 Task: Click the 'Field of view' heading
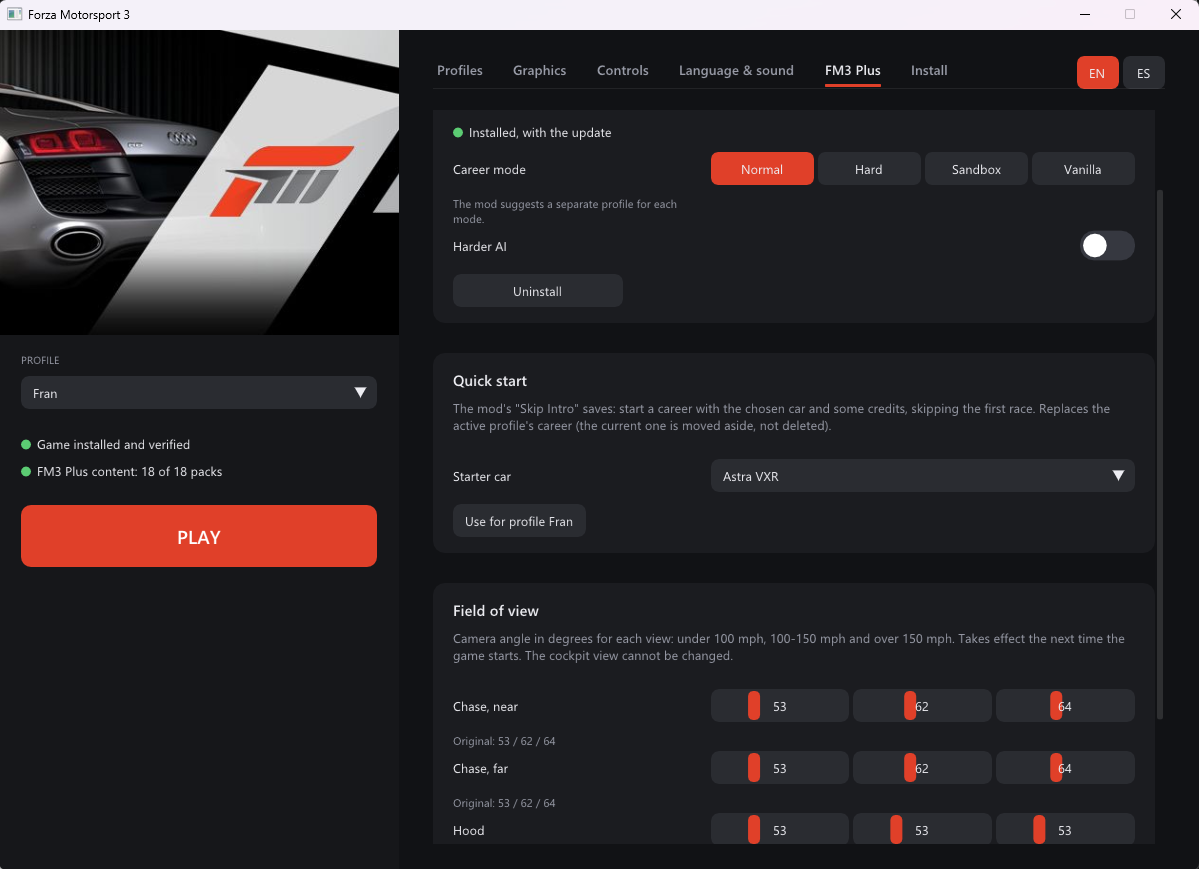tap(496, 610)
